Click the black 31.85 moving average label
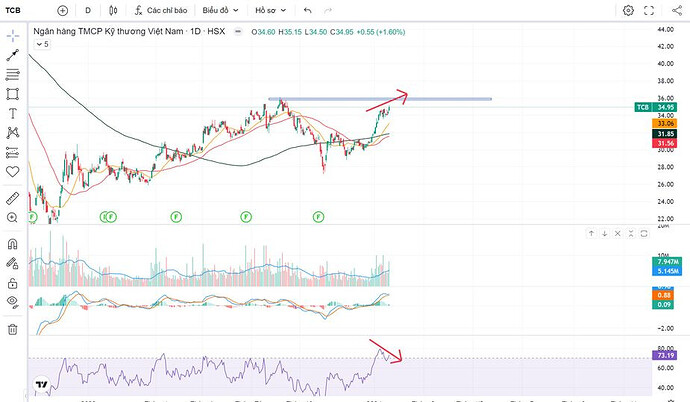This screenshot has width=690, height=402. click(x=664, y=134)
